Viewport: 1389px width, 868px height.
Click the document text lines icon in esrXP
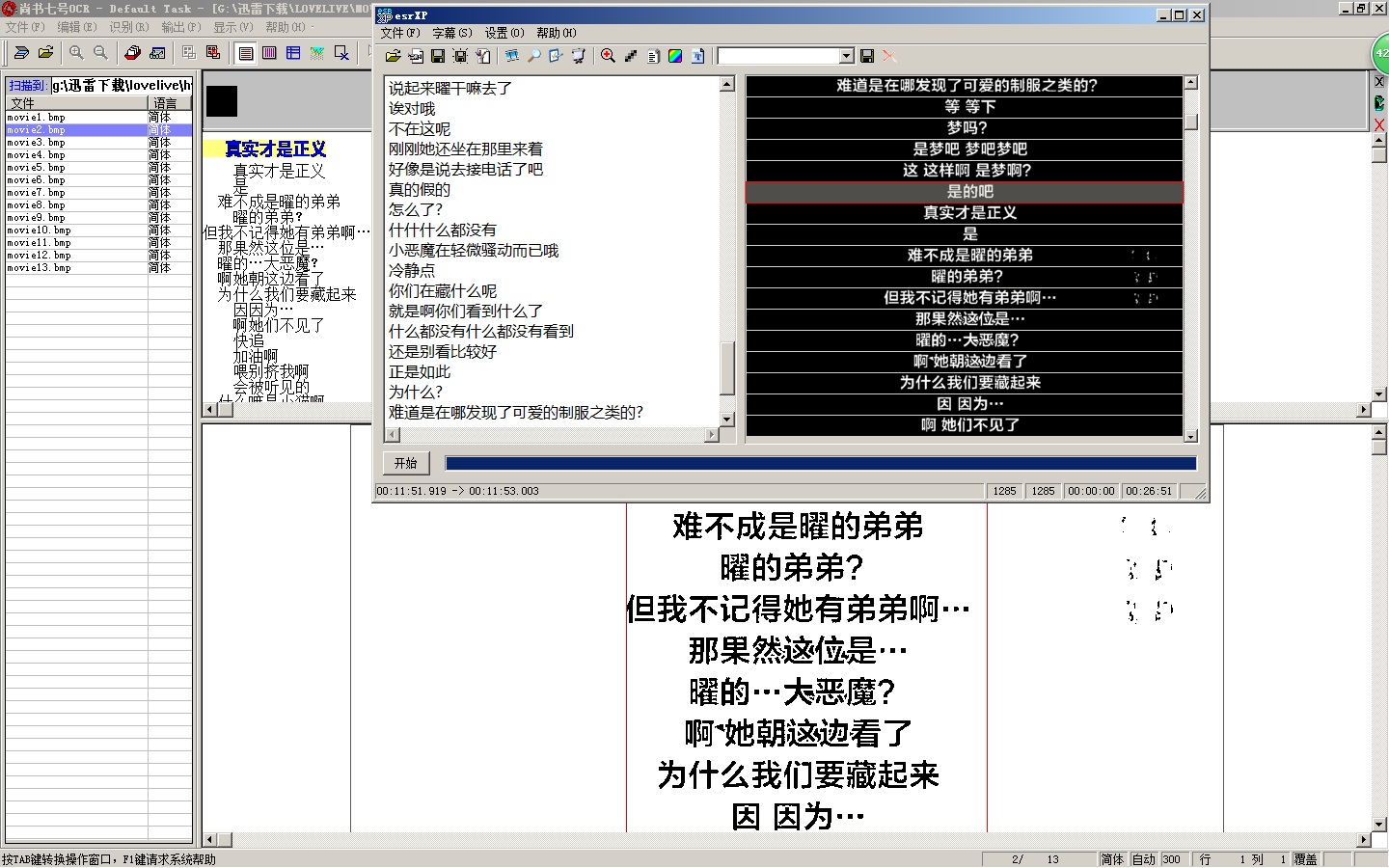[x=653, y=56]
